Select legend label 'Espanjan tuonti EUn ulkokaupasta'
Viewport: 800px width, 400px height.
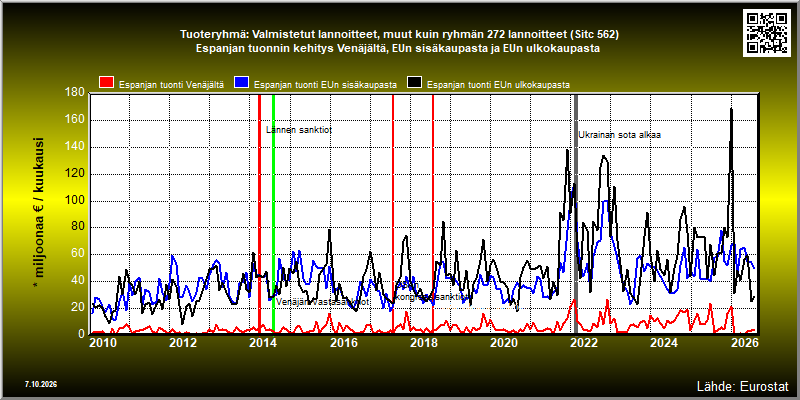tap(498, 85)
